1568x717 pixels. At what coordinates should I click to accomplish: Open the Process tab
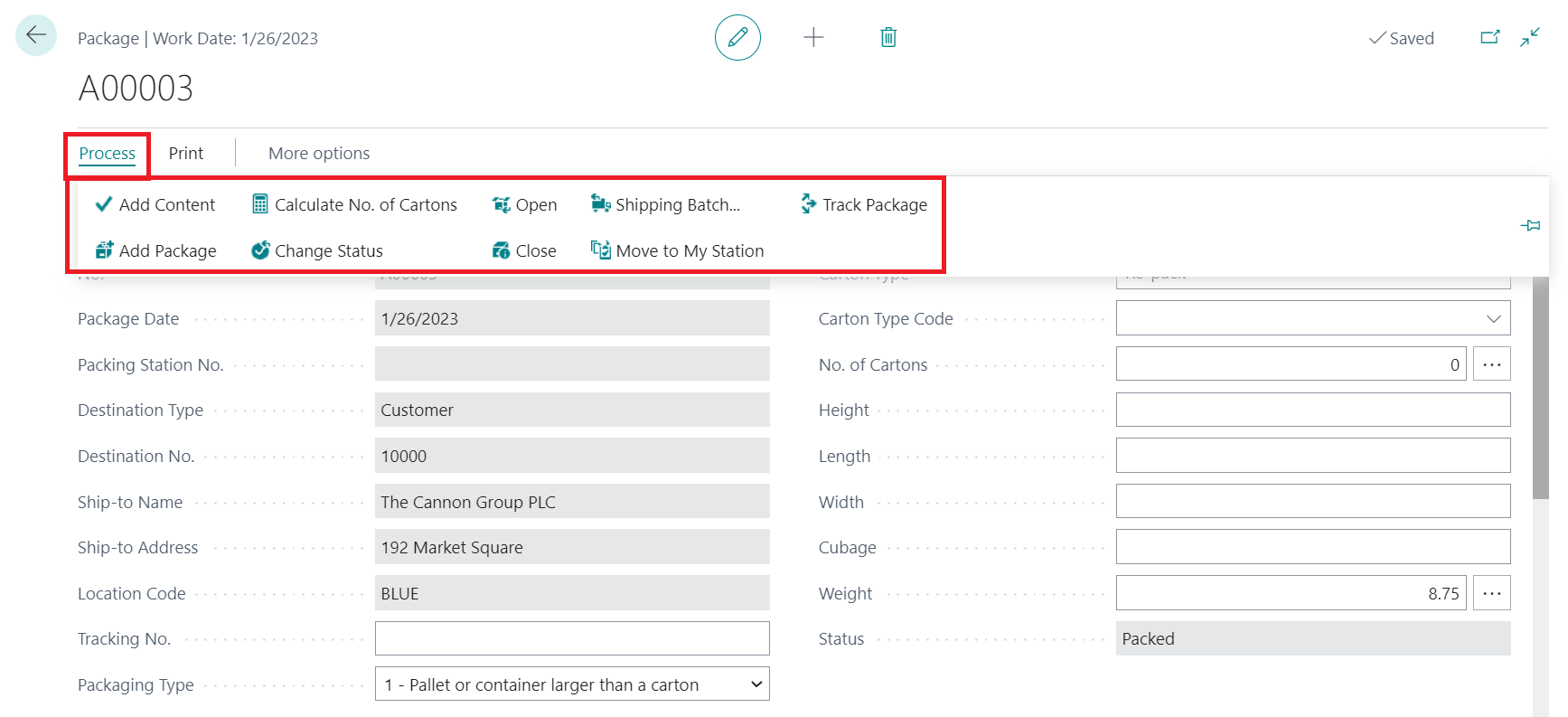pyautogui.click(x=107, y=154)
